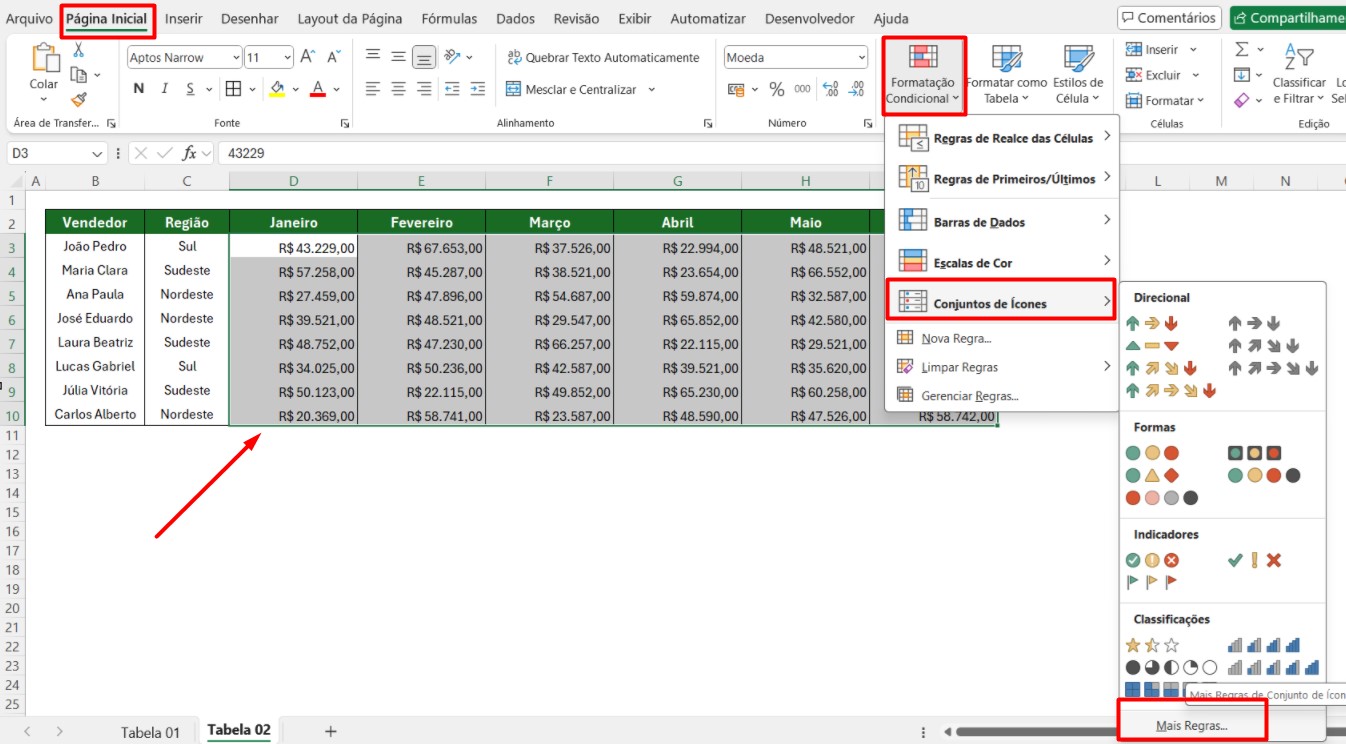Image resolution: width=1346 pixels, height=744 pixels.
Task: Click the borders icon
Action: pos(233,89)
